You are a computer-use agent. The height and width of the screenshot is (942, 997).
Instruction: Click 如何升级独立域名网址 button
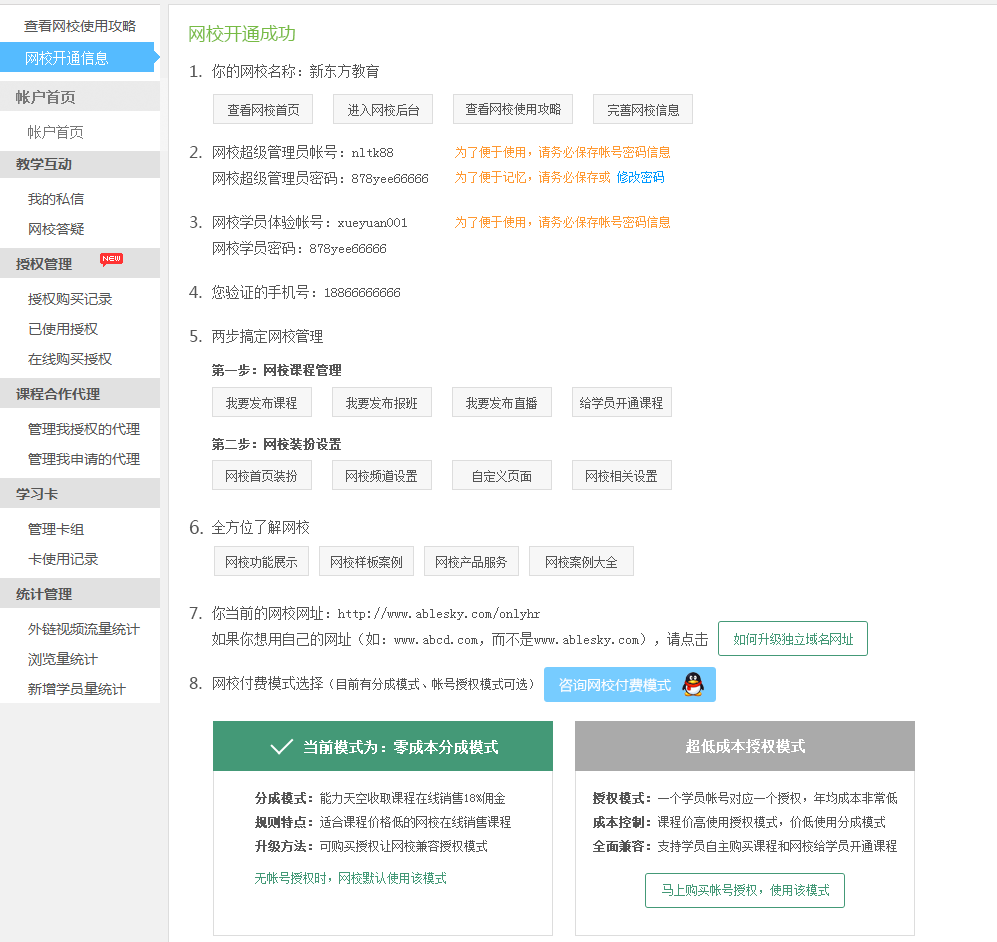(793, 639)
